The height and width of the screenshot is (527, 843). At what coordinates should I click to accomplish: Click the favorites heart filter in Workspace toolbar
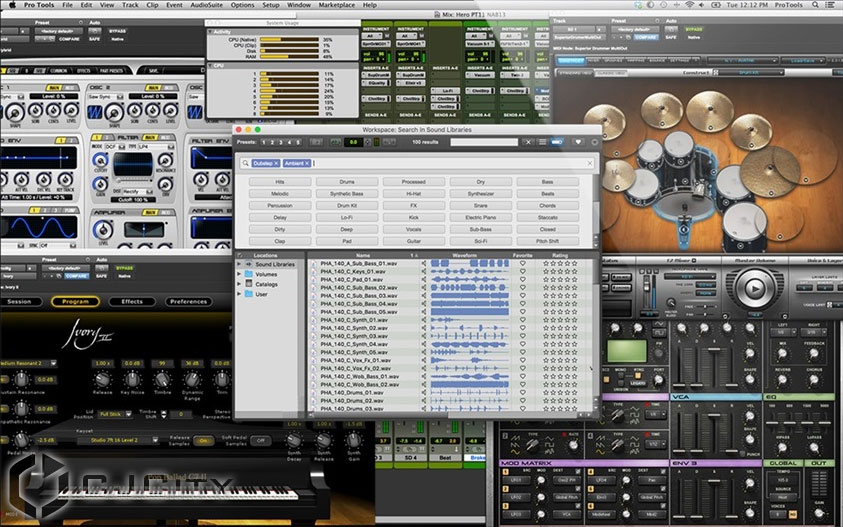[578, 143]
